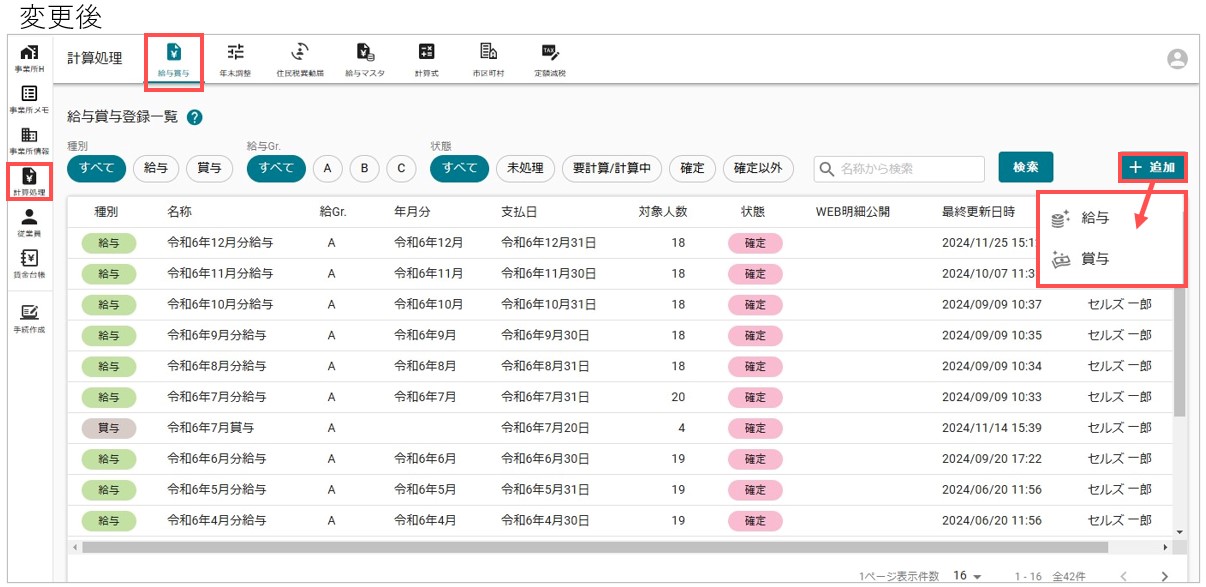The width and height of the screenshot is (1206, 587).
Task: Open row 令和6年7月分給与
Action: [620, 398]
